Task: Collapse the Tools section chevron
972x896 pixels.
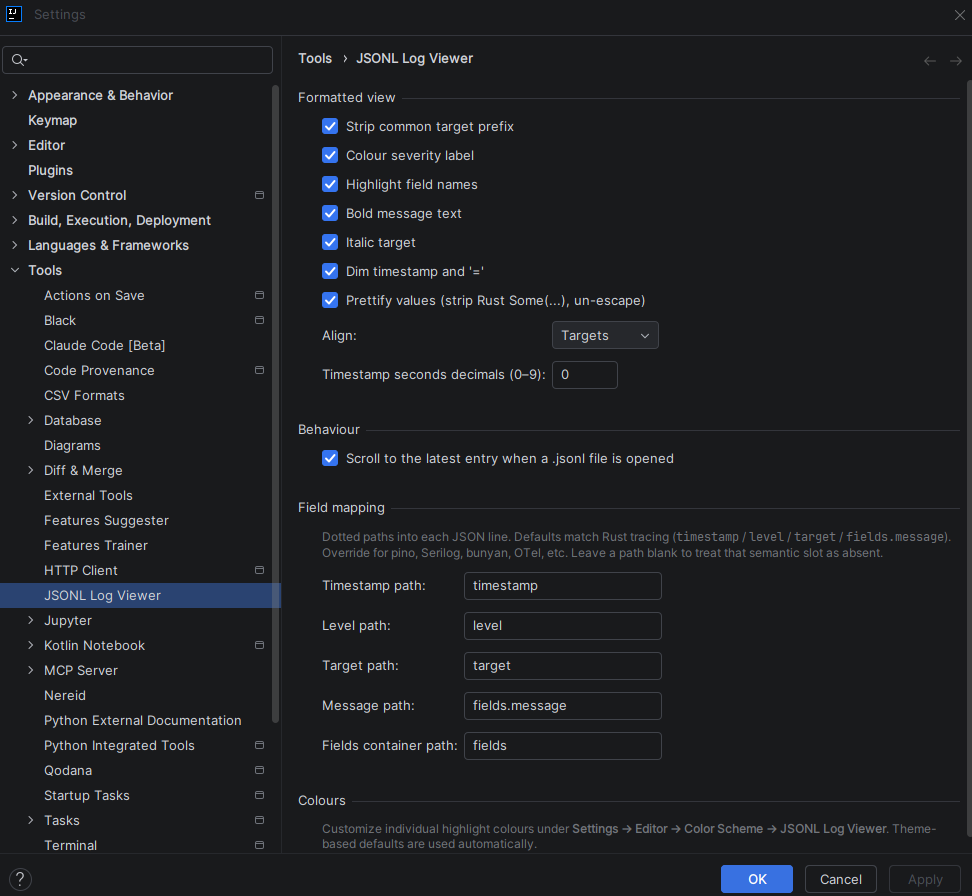Action: tap(15, 271)
